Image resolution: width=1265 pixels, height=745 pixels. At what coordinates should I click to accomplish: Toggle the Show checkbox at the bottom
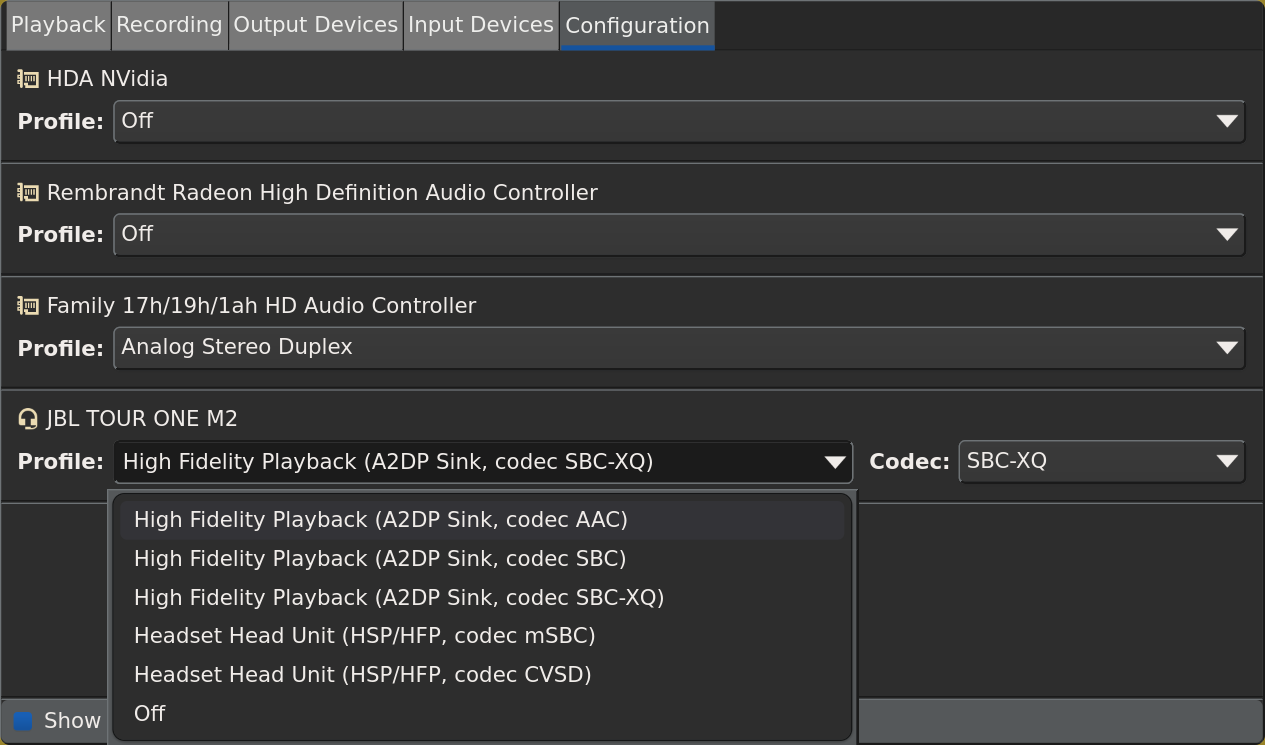tap(22, 721)
